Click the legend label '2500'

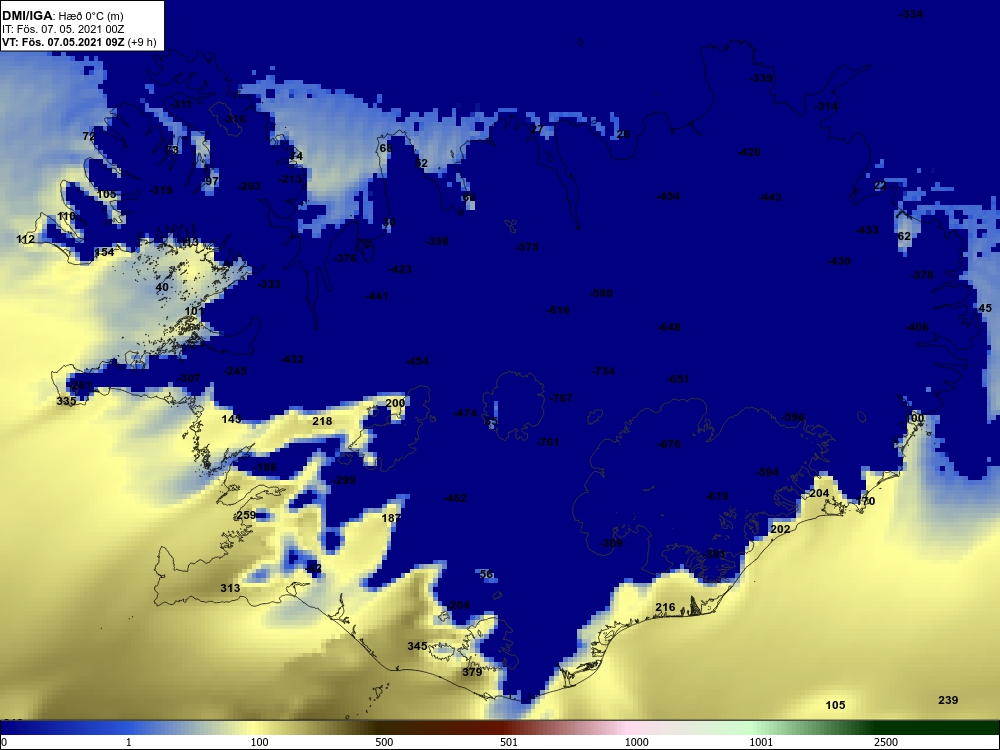(886, 742)
